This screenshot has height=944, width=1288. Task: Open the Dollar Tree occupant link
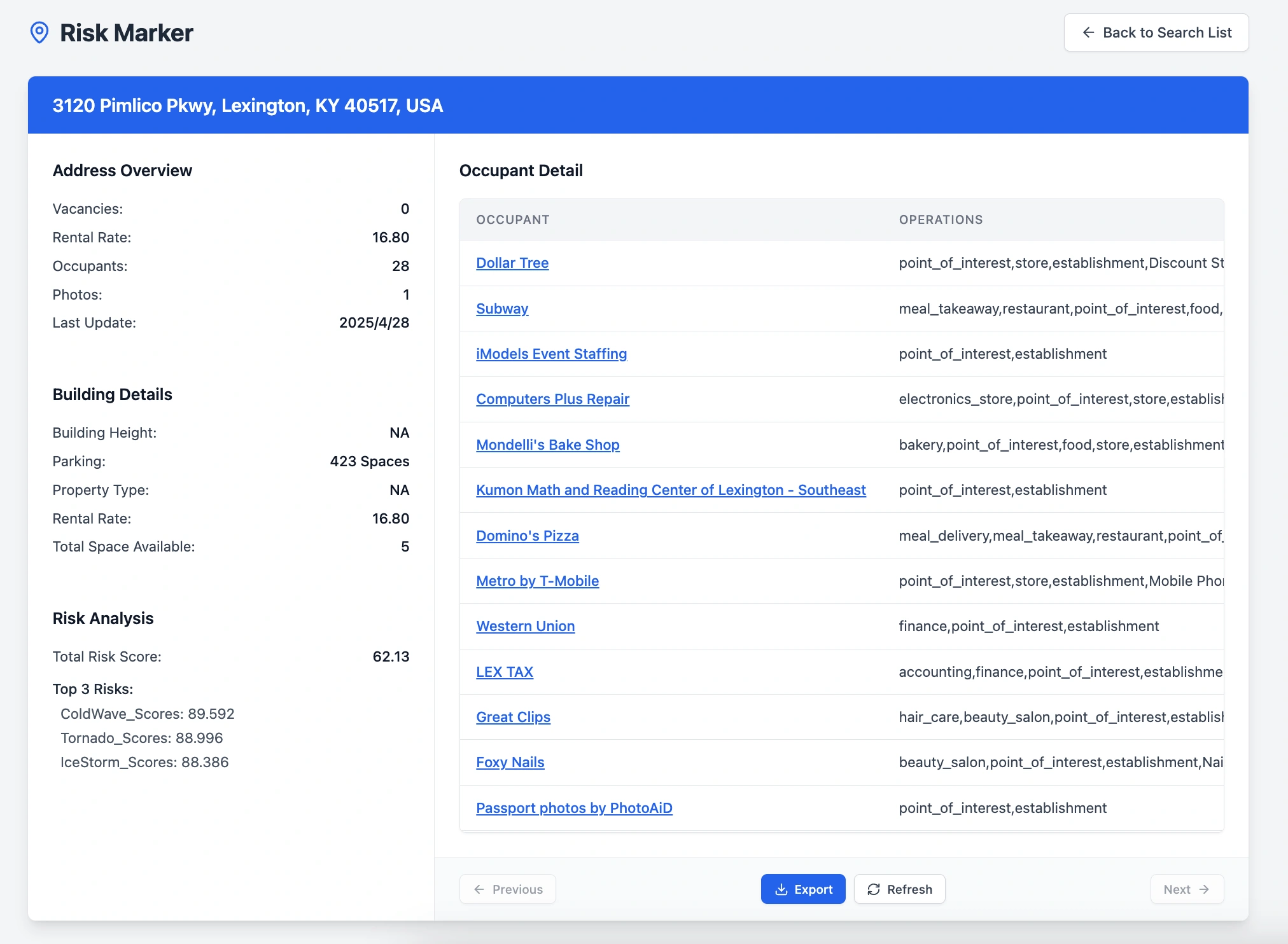coord(512,263)
